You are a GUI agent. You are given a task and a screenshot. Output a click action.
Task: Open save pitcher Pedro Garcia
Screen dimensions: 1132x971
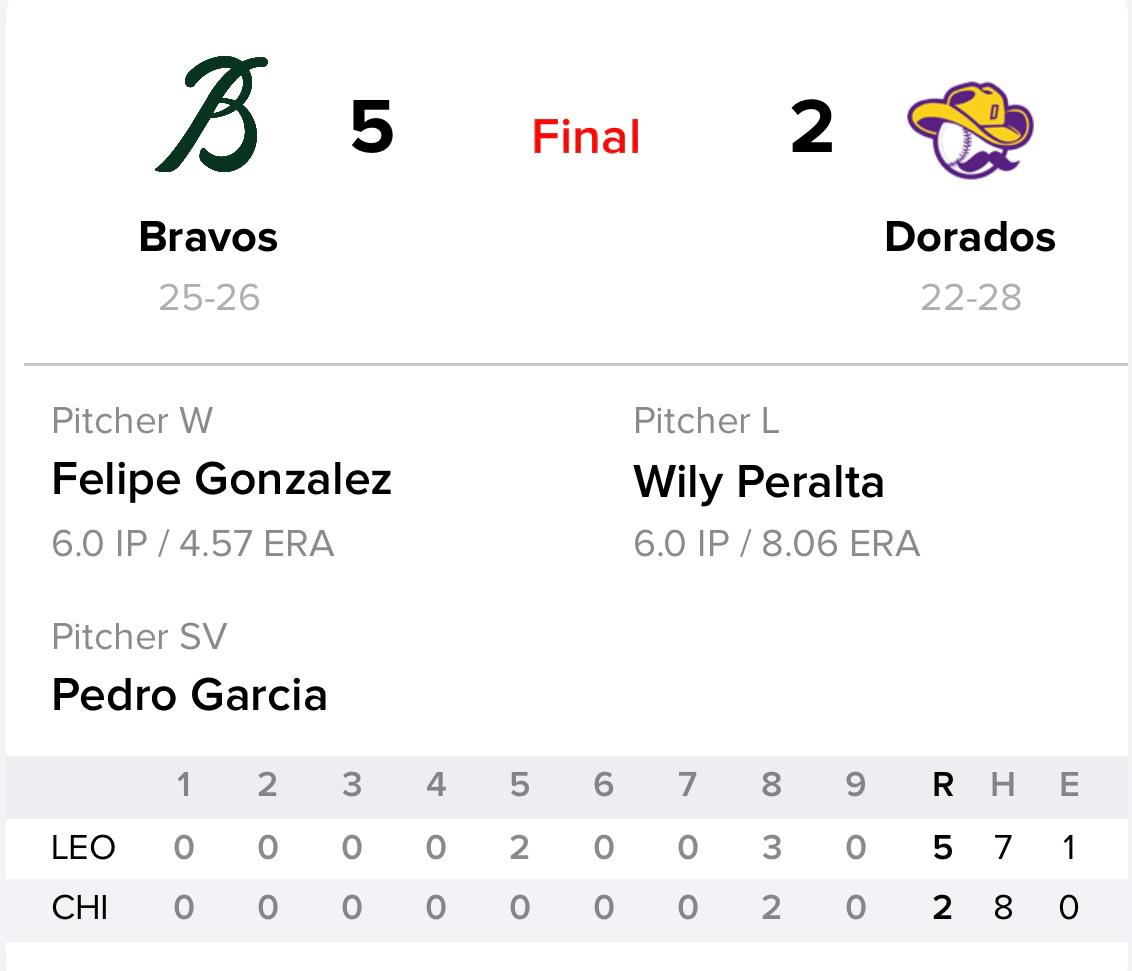189,695
